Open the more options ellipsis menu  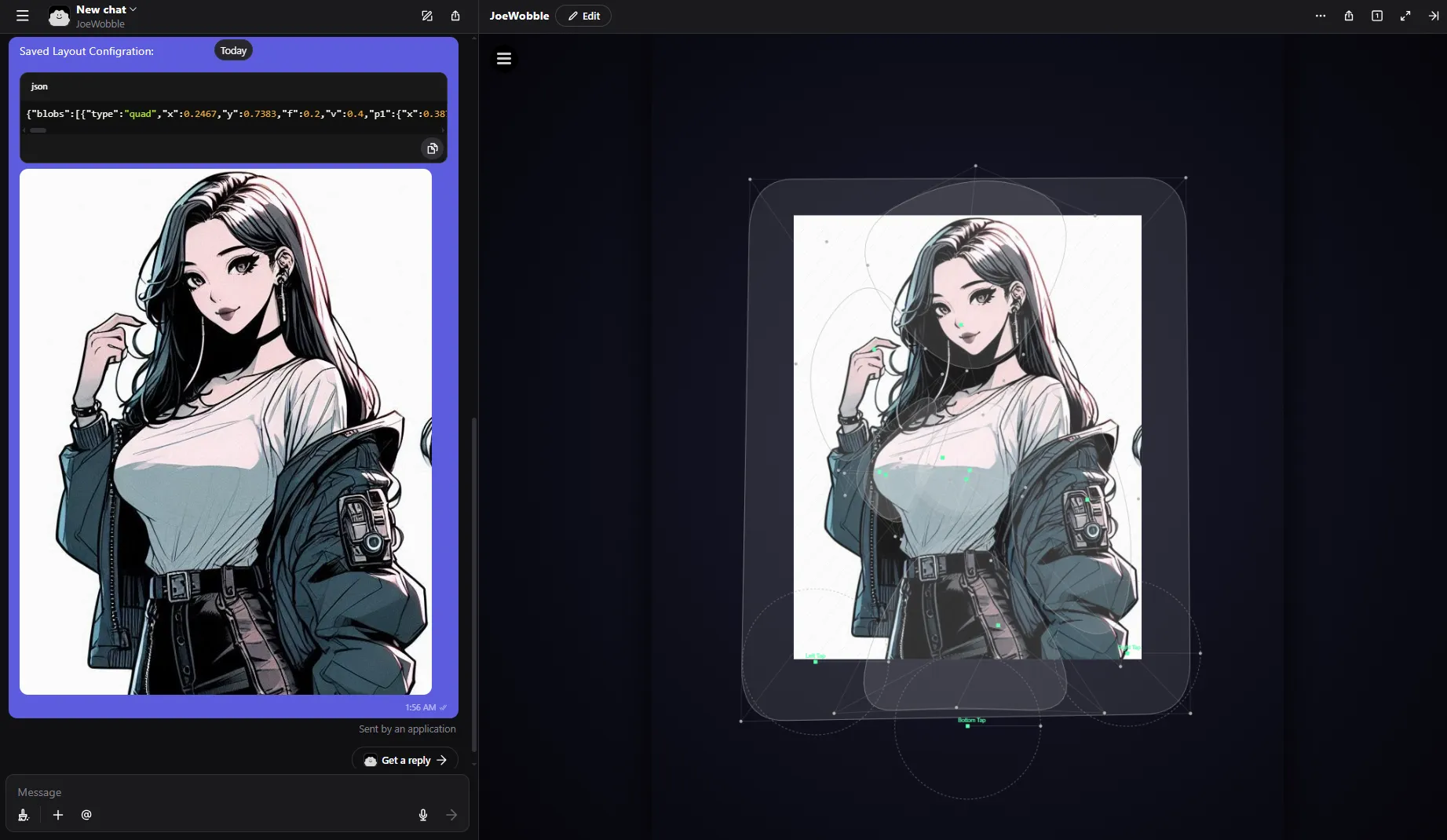(x=1321, y=16)
